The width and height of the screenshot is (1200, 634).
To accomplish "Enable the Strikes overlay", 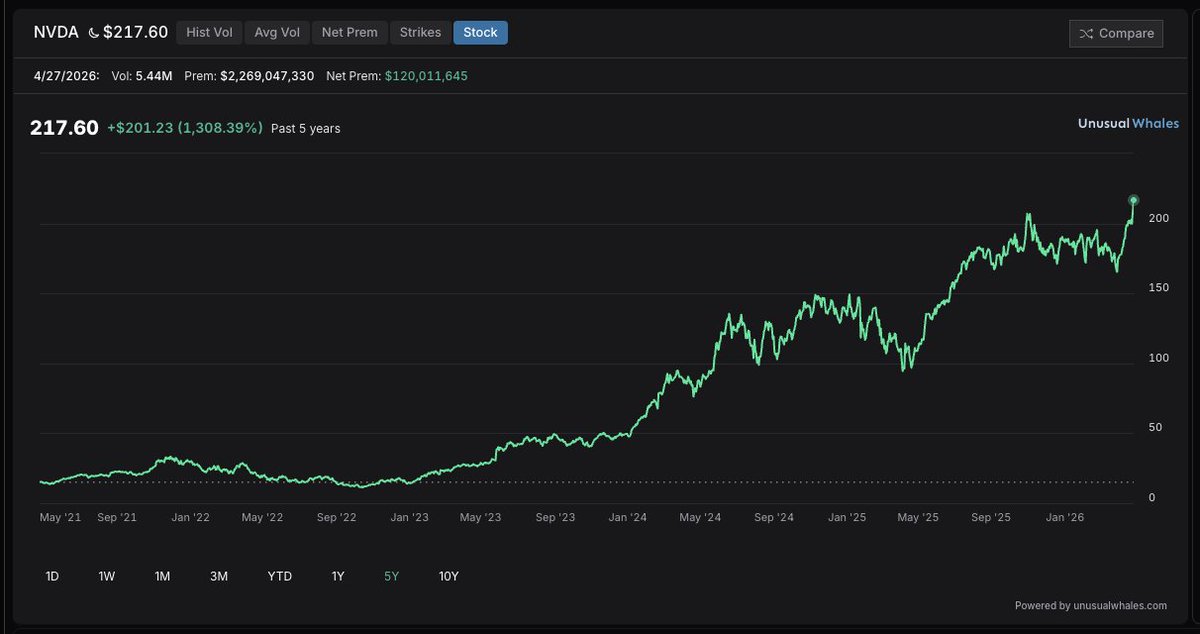I will (x=420, y=32).
